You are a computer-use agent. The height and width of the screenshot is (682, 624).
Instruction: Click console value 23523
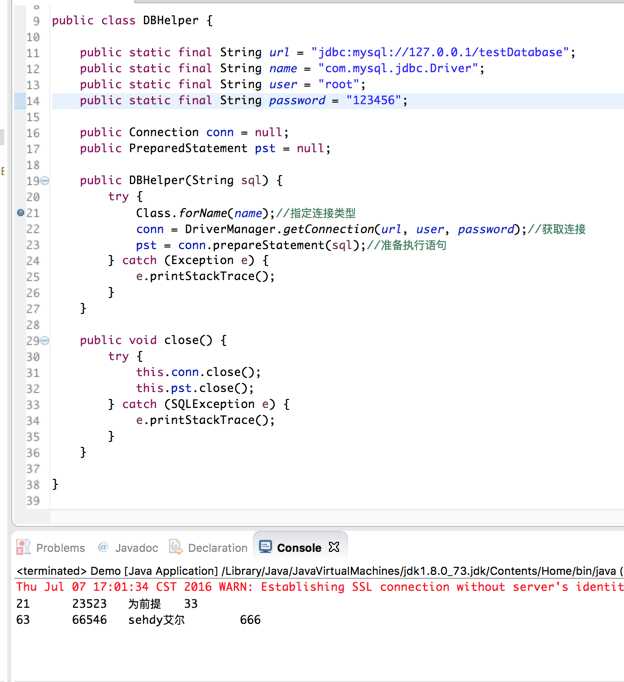click(x=89, y=604)
